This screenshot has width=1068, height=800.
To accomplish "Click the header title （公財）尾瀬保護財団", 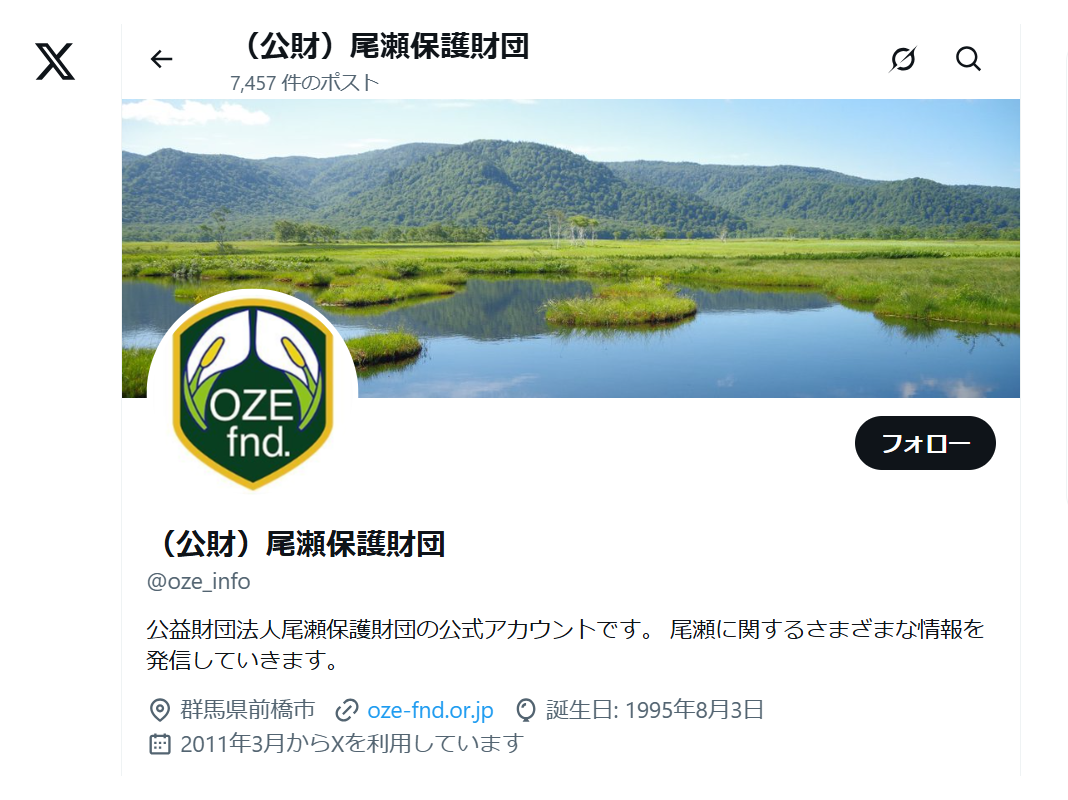I will tap(382, 46).
